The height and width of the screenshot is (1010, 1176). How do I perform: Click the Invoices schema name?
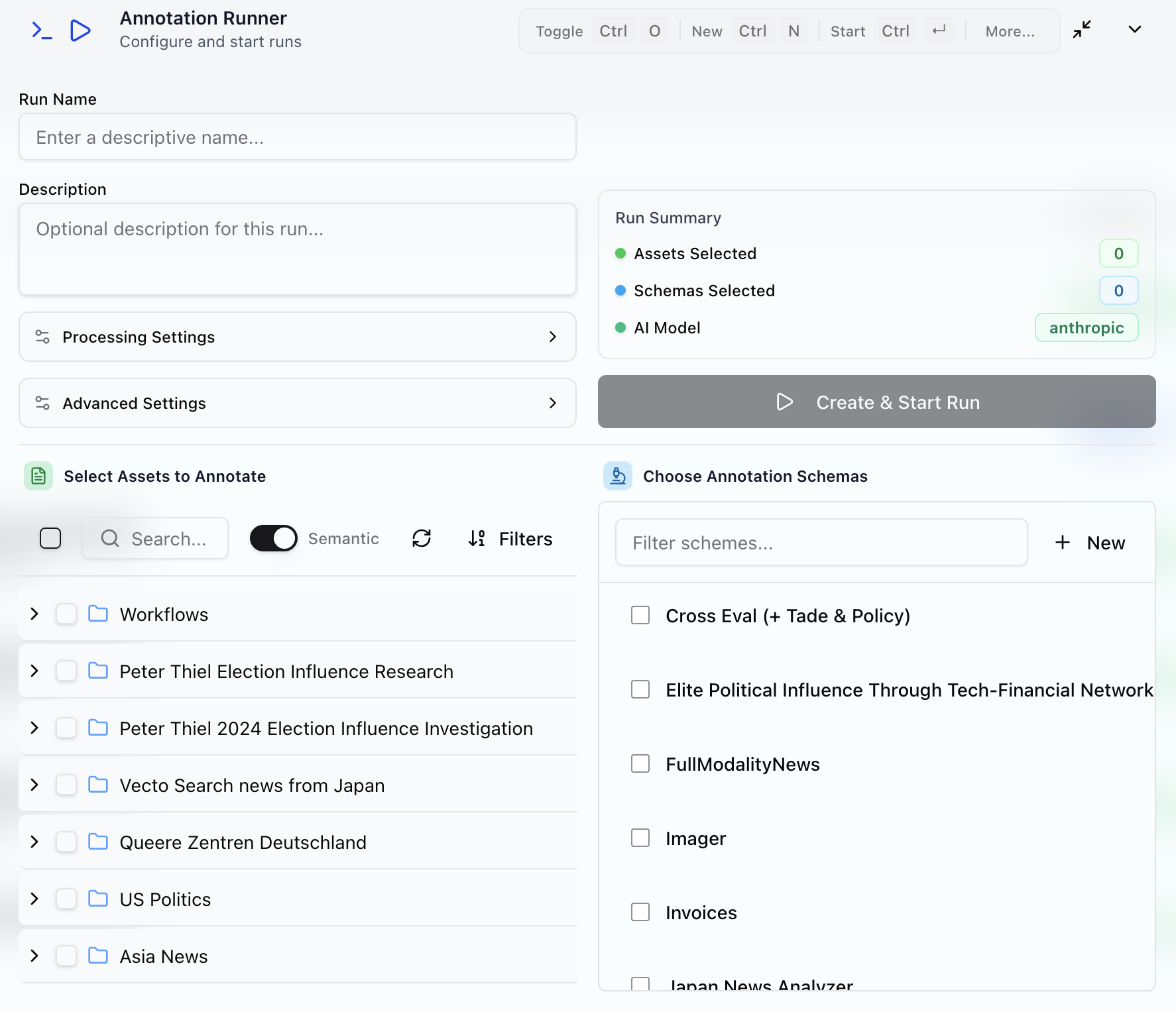(701, 913)
